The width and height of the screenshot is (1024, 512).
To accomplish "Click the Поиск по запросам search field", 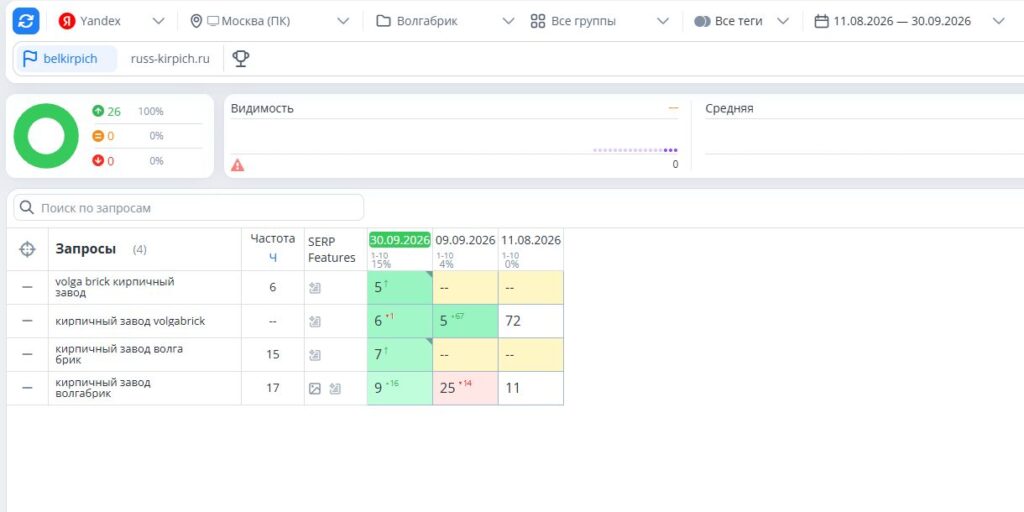I will click(189, 208).
